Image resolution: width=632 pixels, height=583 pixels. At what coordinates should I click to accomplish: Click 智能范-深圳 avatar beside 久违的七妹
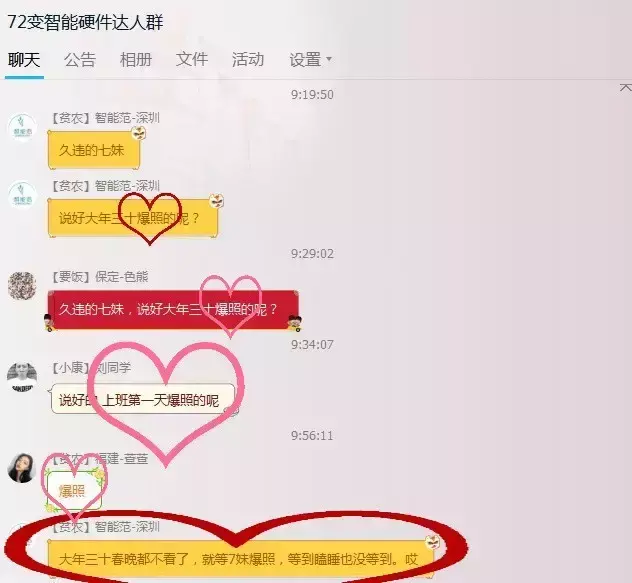pos(22,127)
